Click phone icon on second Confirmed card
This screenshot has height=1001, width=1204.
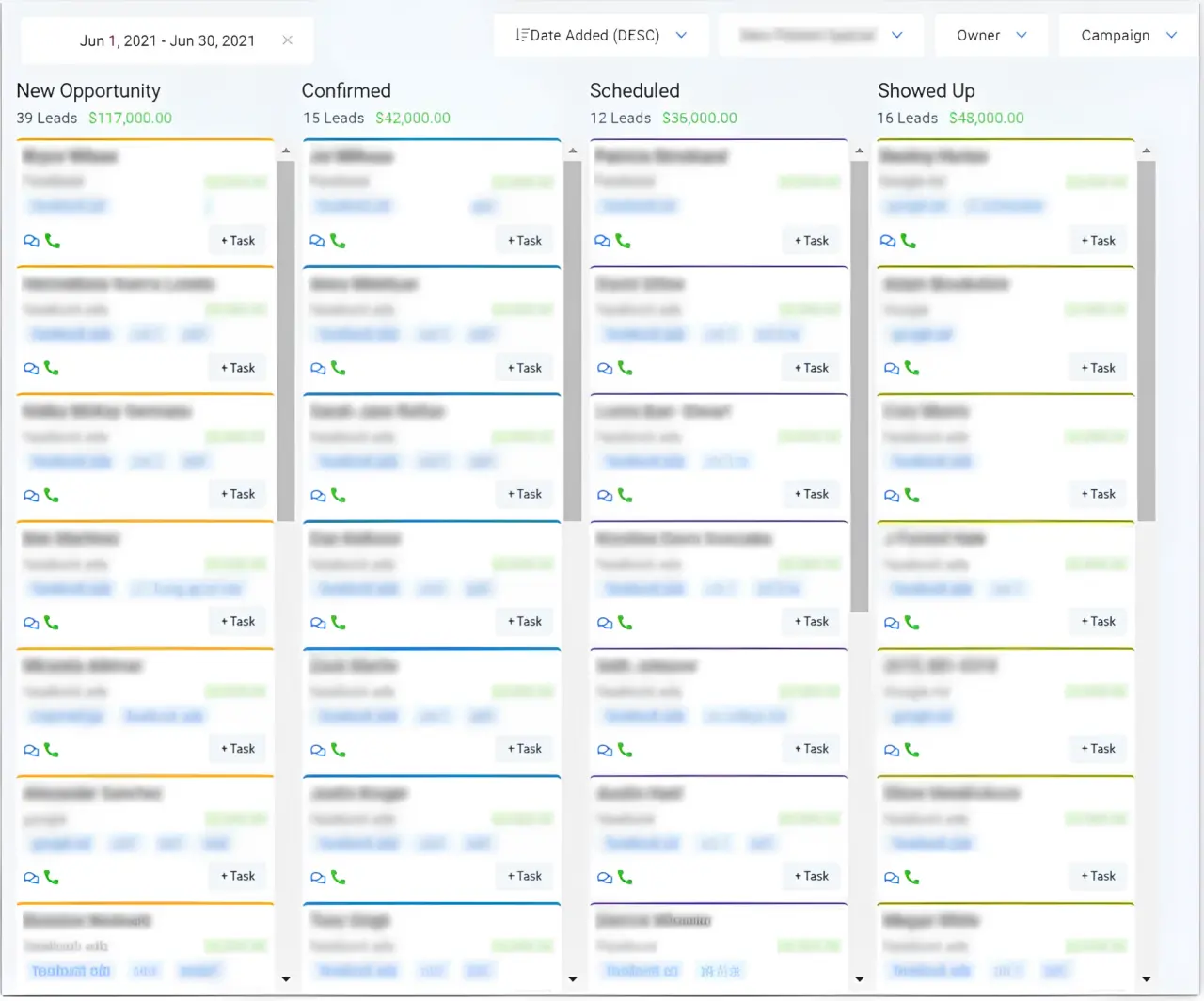click(339, 369)
